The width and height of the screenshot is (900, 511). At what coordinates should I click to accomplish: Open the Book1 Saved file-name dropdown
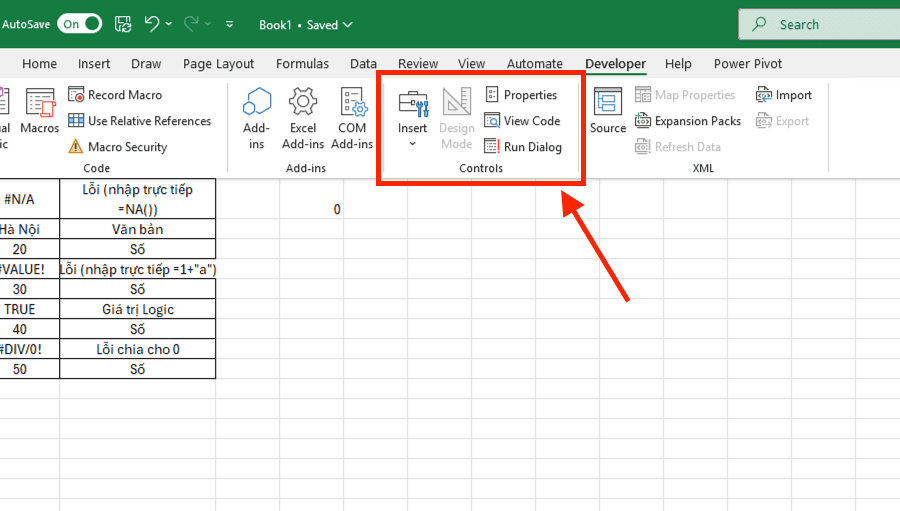(306, 25)
